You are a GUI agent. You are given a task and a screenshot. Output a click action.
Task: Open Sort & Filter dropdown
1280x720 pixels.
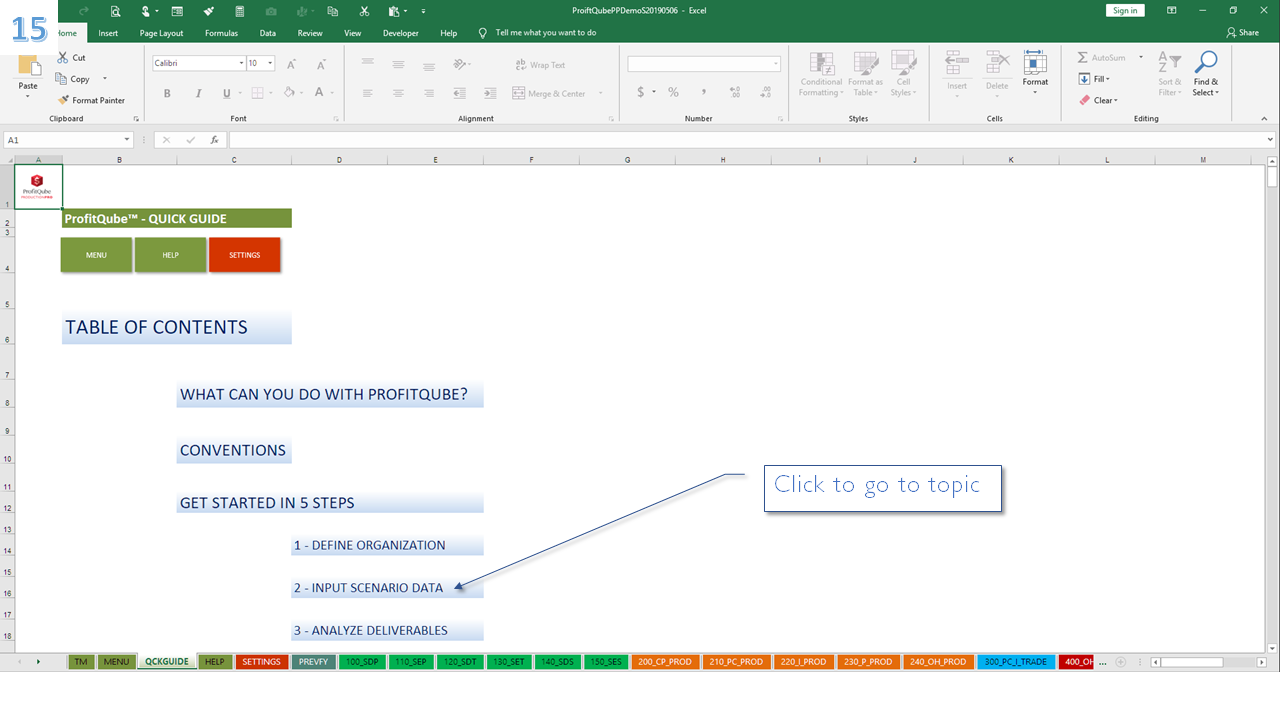click(1169, 75)
